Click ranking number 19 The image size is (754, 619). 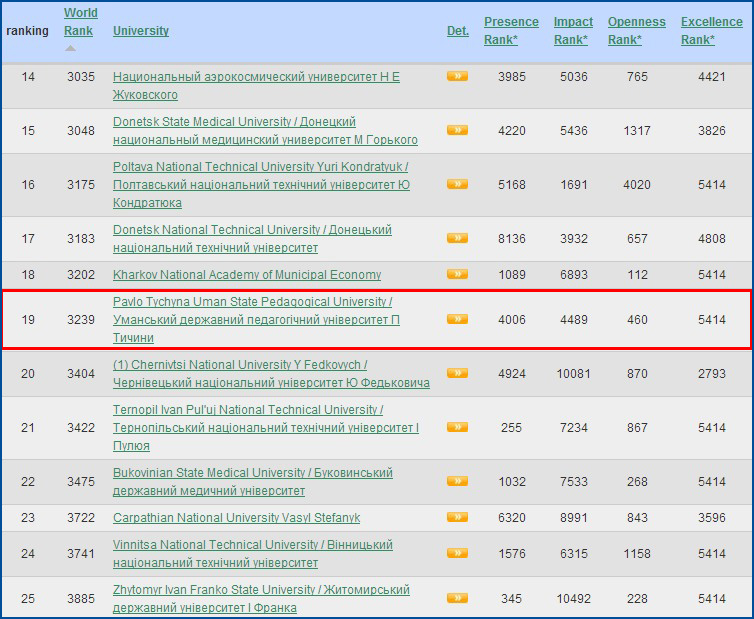coord(28,319)
